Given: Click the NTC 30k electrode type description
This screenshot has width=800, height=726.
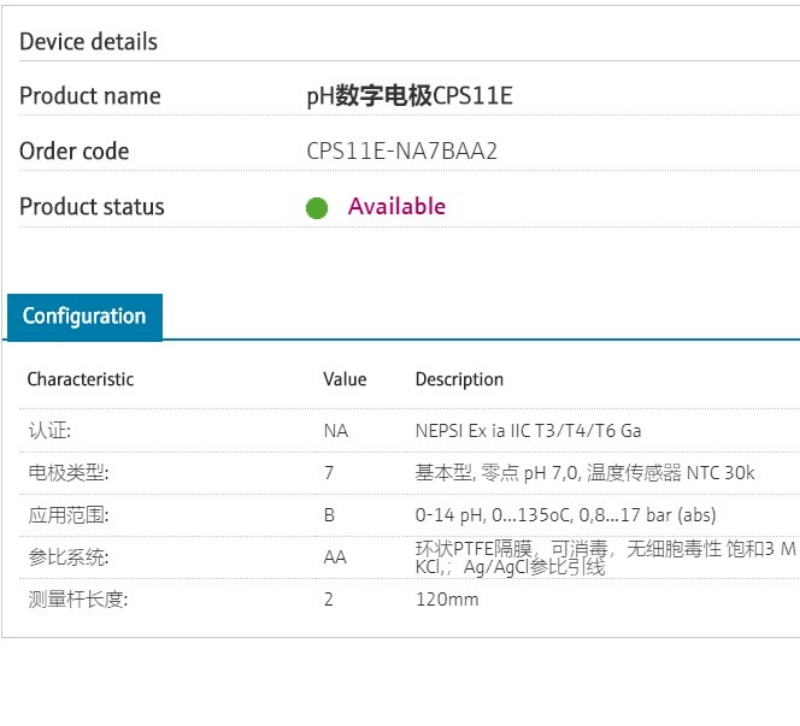Looking at the screenshot, I should [585, 474].
